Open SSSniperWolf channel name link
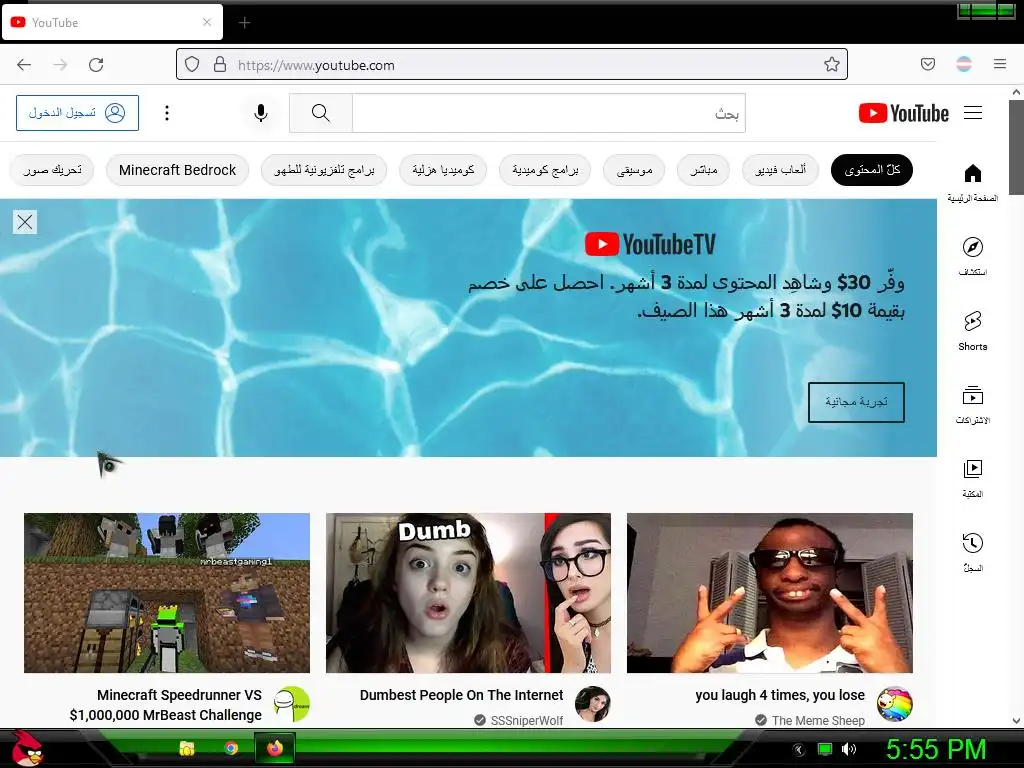Screen dimensions: 1024x768 point(526,720)
